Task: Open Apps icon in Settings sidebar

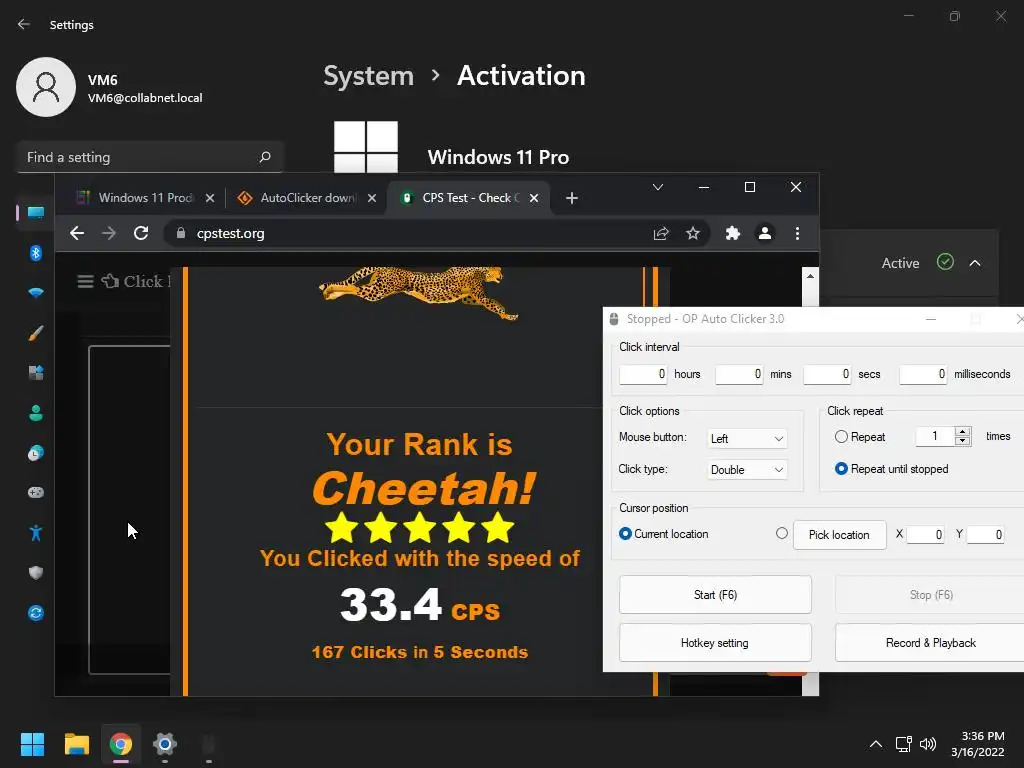Action: (35, 373)
